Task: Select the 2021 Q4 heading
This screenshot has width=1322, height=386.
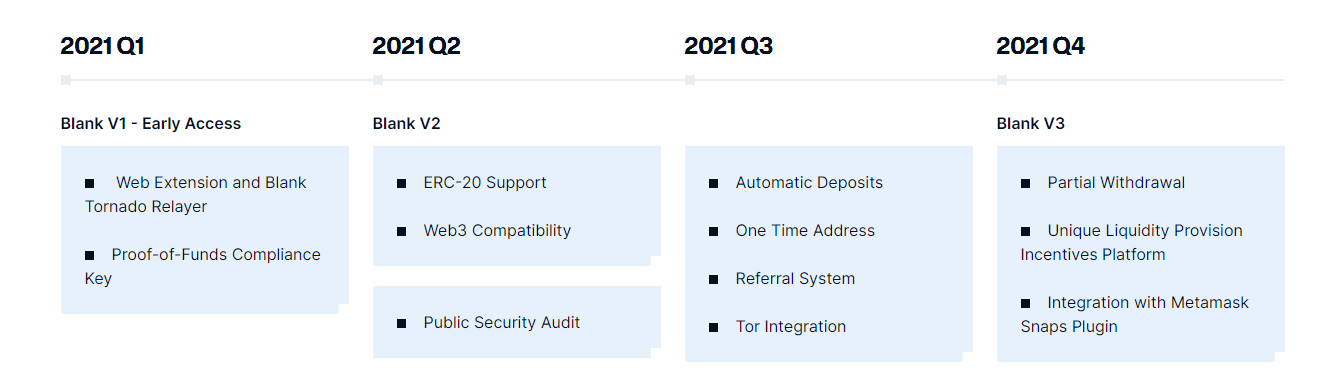Action: [1041, 46]
